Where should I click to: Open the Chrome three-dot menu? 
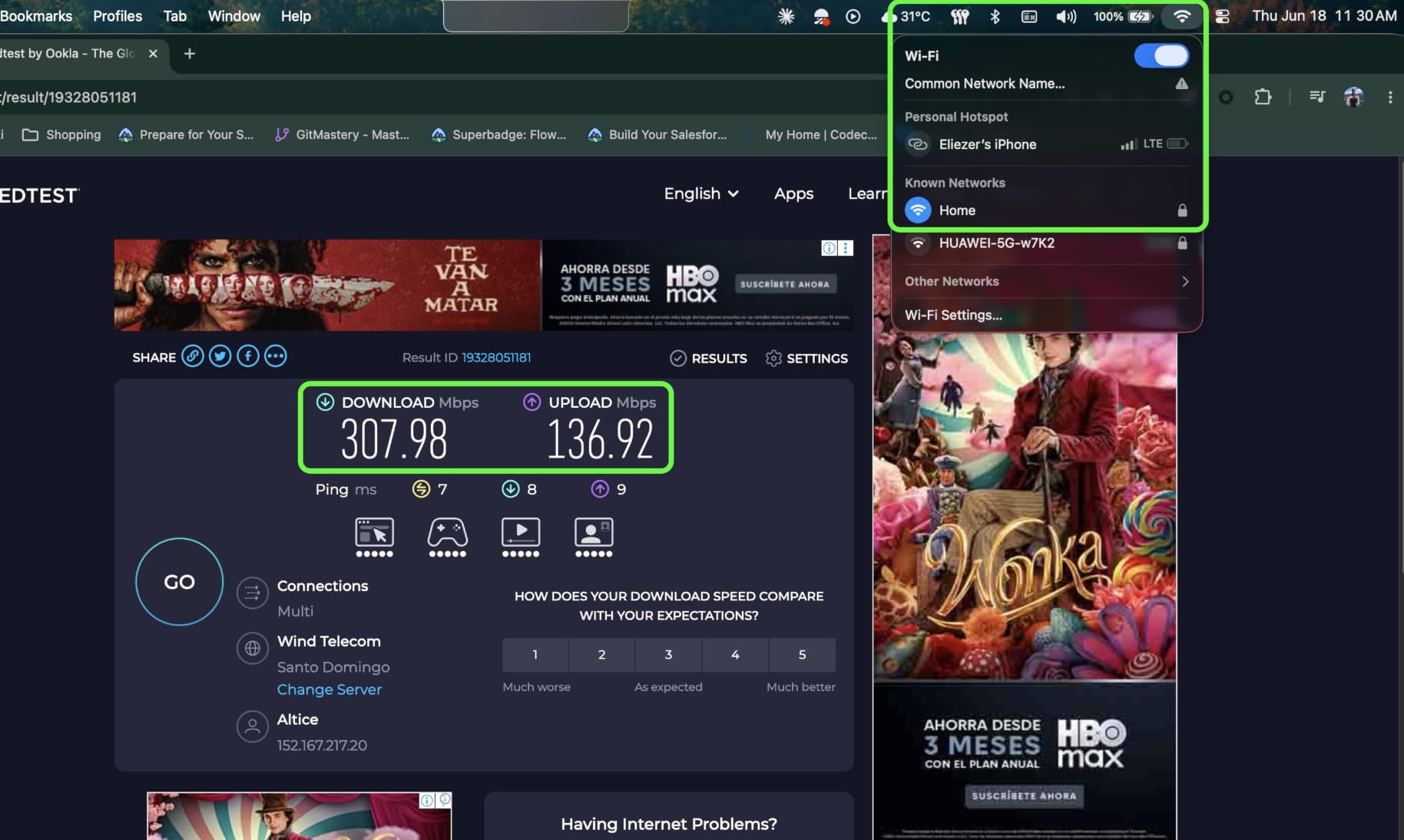[1390, 97]
